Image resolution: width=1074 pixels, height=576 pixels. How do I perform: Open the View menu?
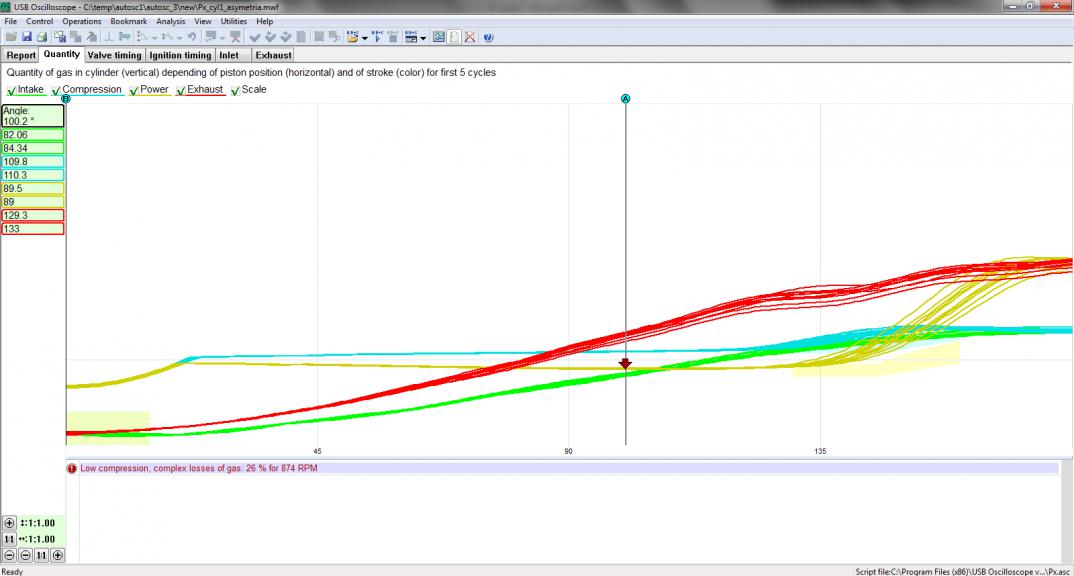click(203, 21)
